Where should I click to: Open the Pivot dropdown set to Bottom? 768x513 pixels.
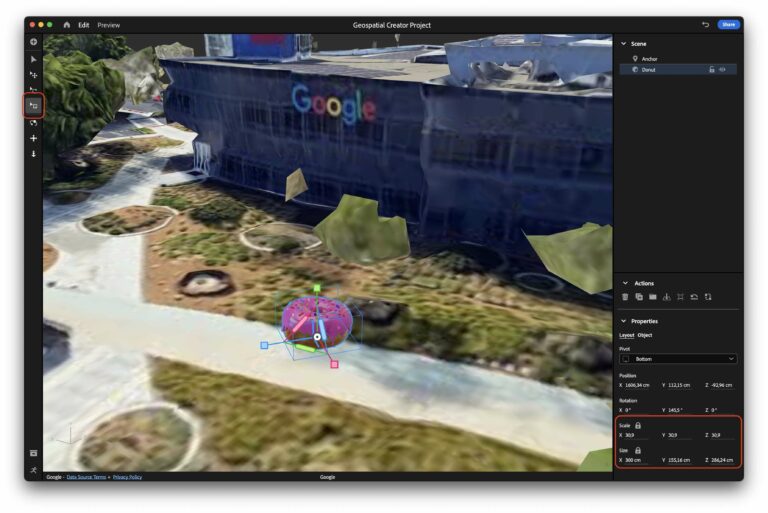coord(678,359)
